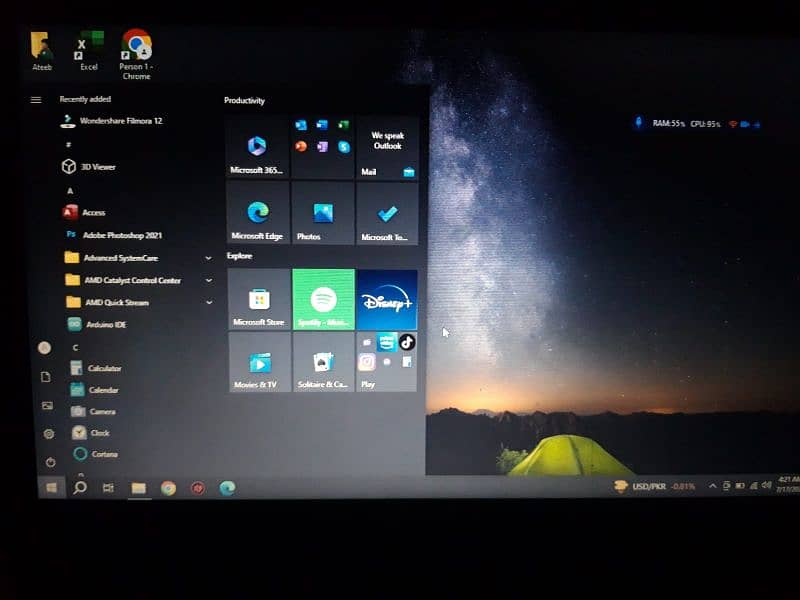Launch the Disney+ tile
The width and height of the screenshot is (800, 600).
pyautogui.click(x=387, y=299)
